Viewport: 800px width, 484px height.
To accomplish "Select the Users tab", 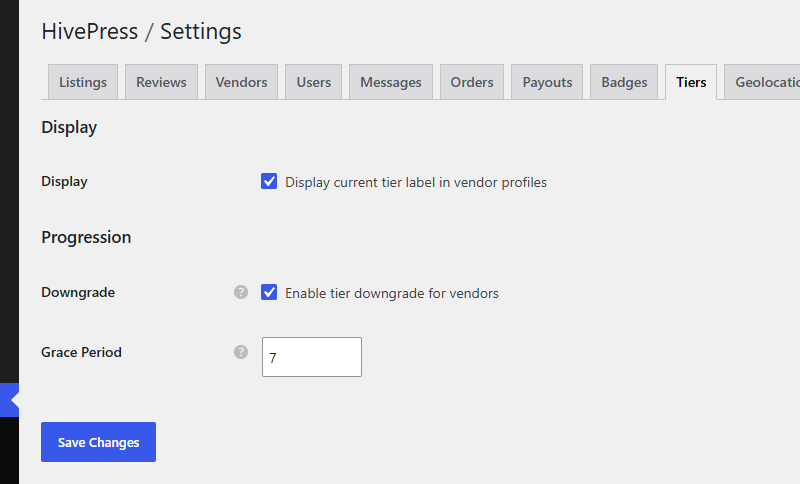I will coord(313,82).
